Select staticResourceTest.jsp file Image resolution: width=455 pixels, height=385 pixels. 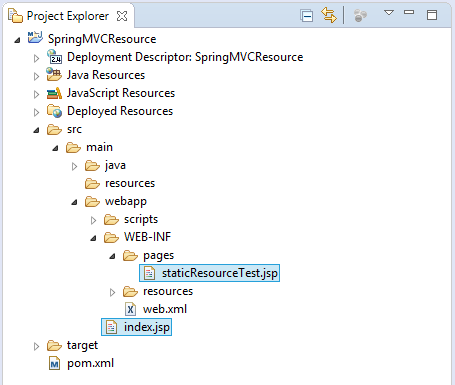(x=210, y=273)
